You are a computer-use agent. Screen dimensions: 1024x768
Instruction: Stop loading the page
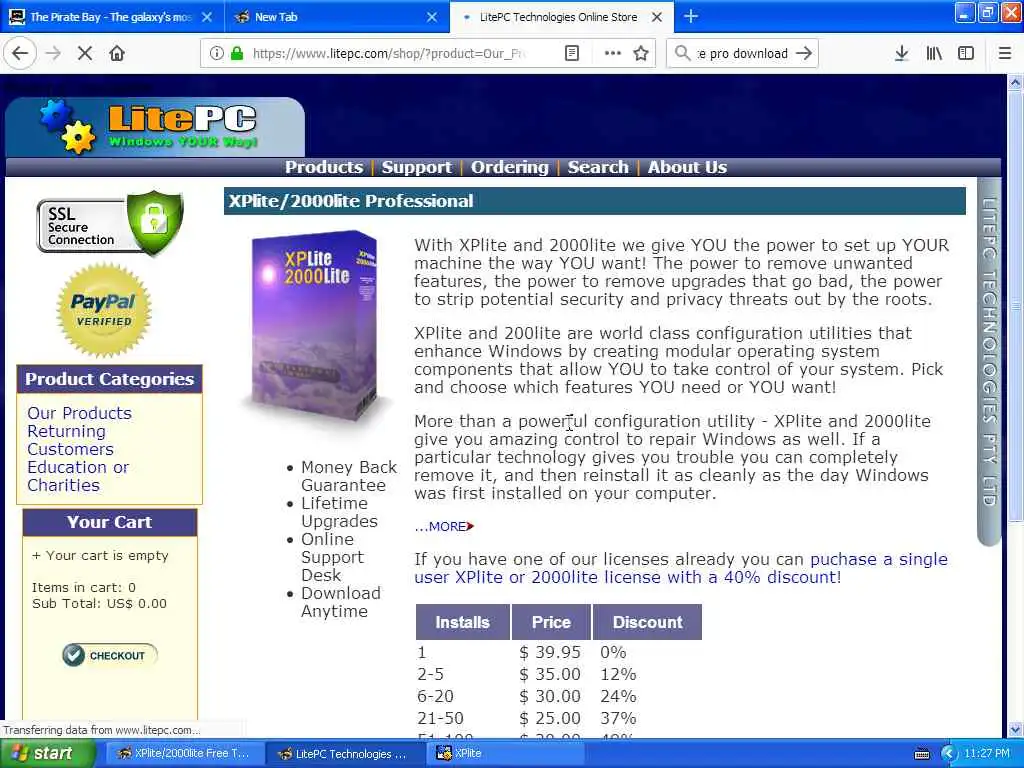tap(85, 54)
